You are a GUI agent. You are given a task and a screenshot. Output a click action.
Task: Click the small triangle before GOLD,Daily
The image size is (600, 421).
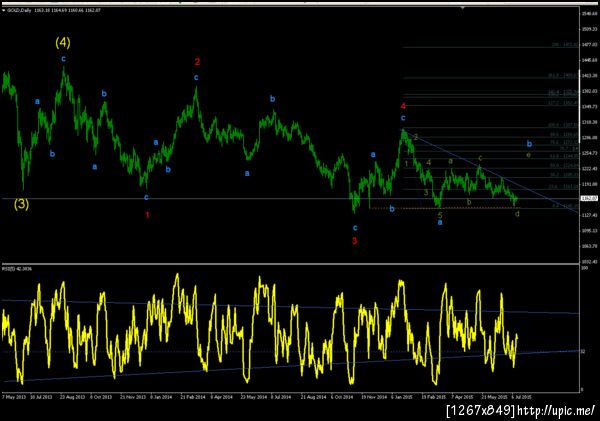point(3,11)
